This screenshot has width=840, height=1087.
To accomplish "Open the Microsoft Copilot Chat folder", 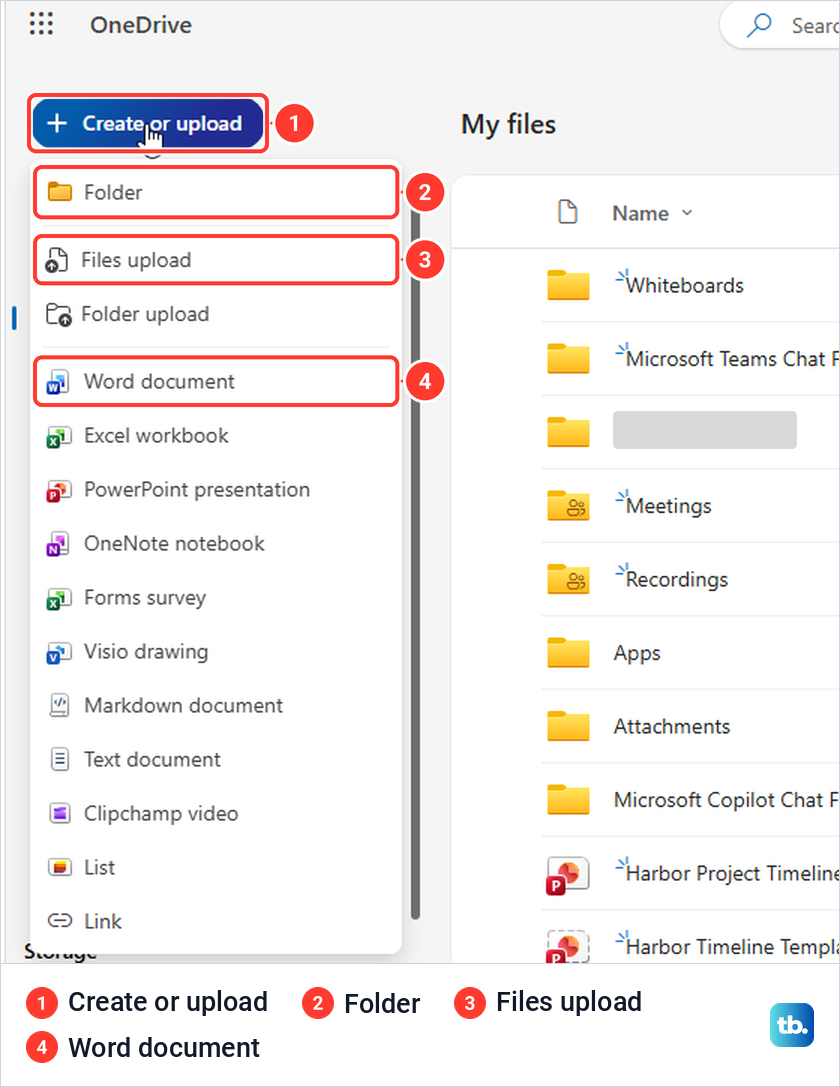I will (x=726, y=799).
